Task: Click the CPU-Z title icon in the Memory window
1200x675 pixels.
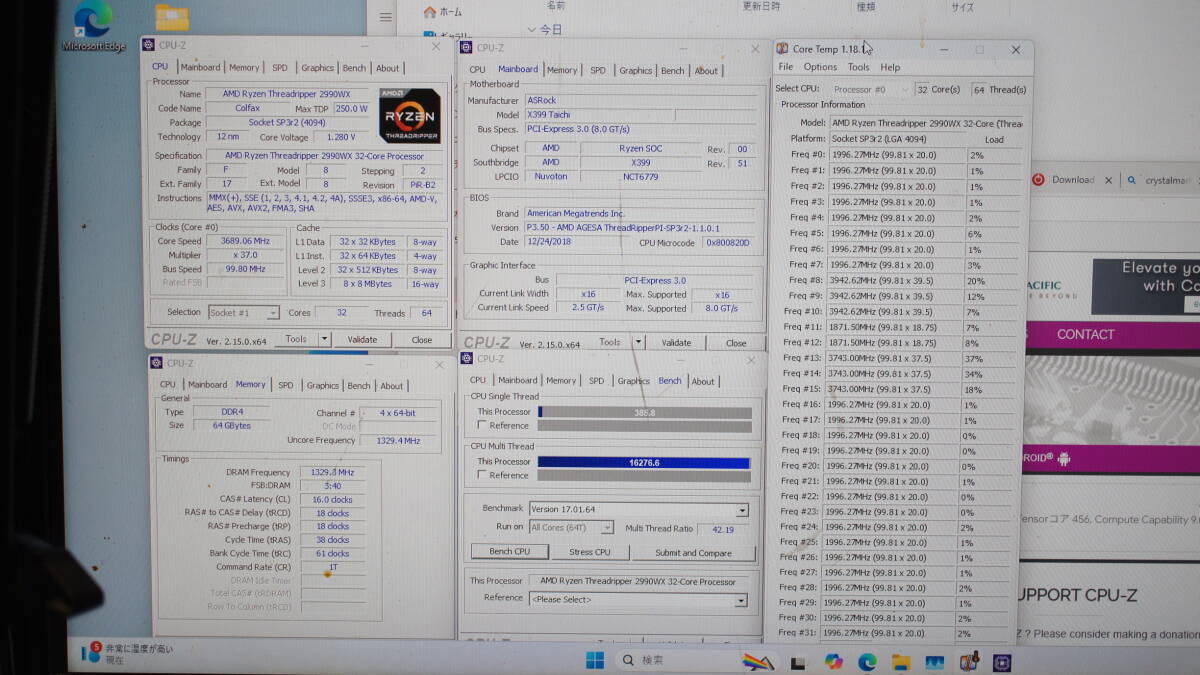Action: 156,363
